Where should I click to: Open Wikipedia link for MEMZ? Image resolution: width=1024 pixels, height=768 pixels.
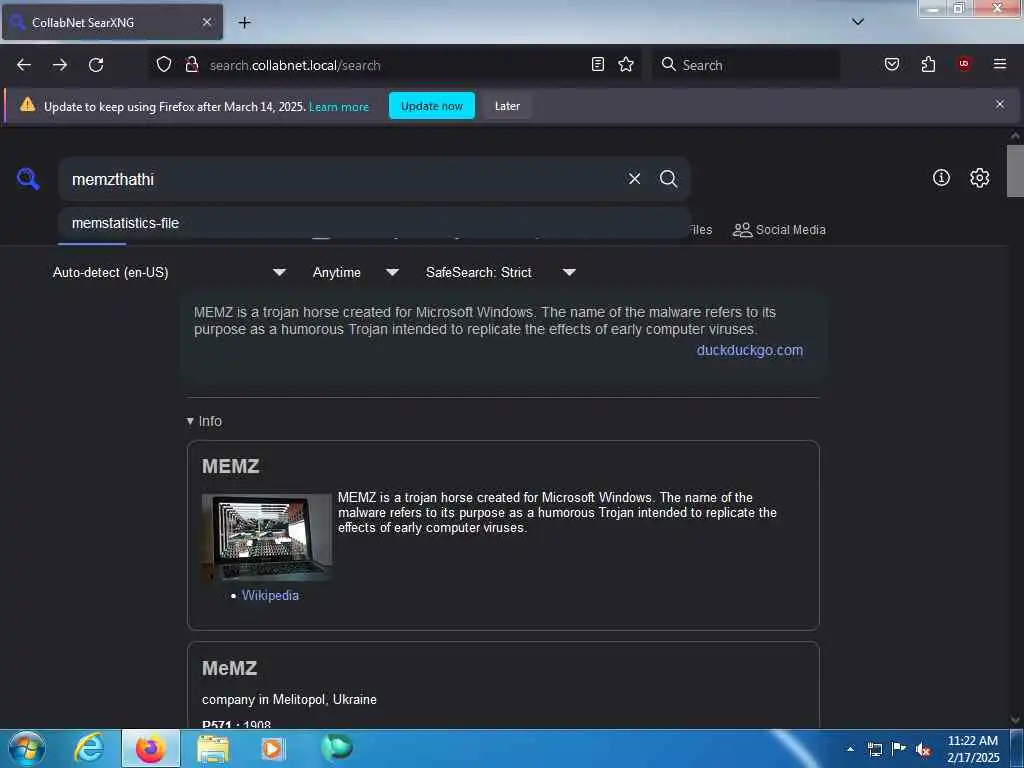(x=270, y=596)
